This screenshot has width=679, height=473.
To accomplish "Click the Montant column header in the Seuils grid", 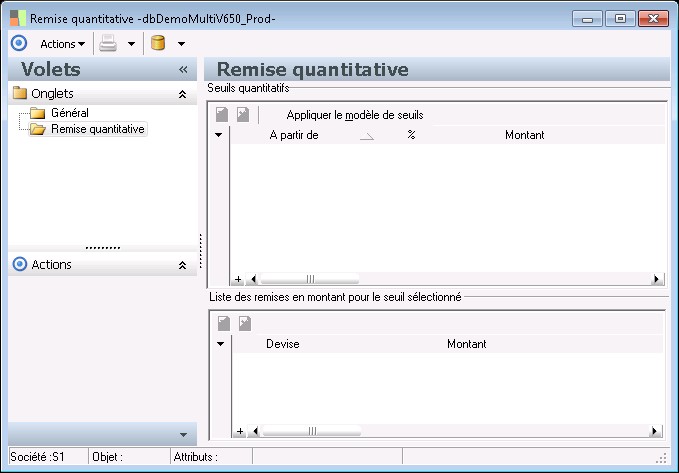I will click(524, 135).
